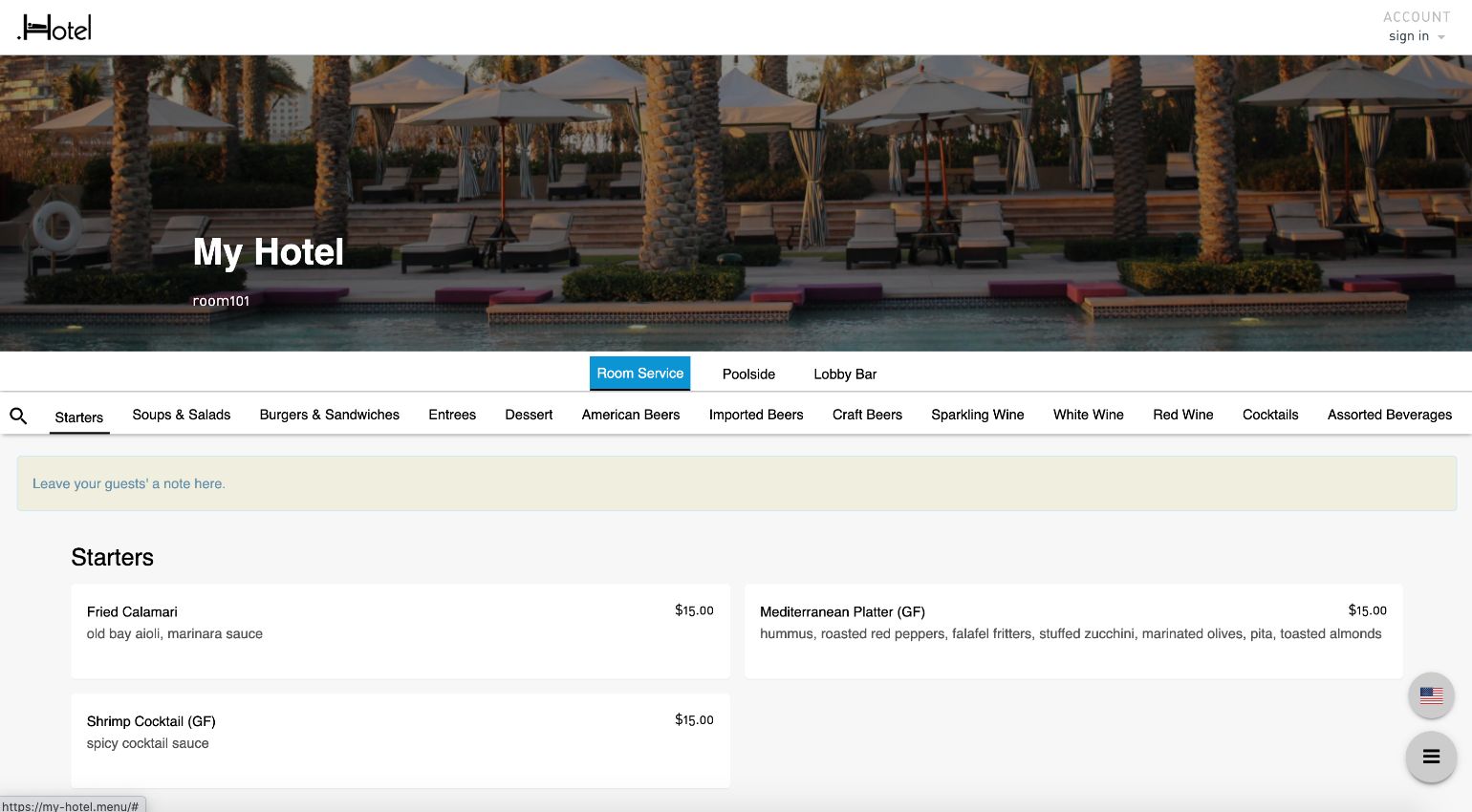Select the Mediterranean Platter (GF) item
The width and height of the screenshot is (1472, 812).
click(1073, 631)
